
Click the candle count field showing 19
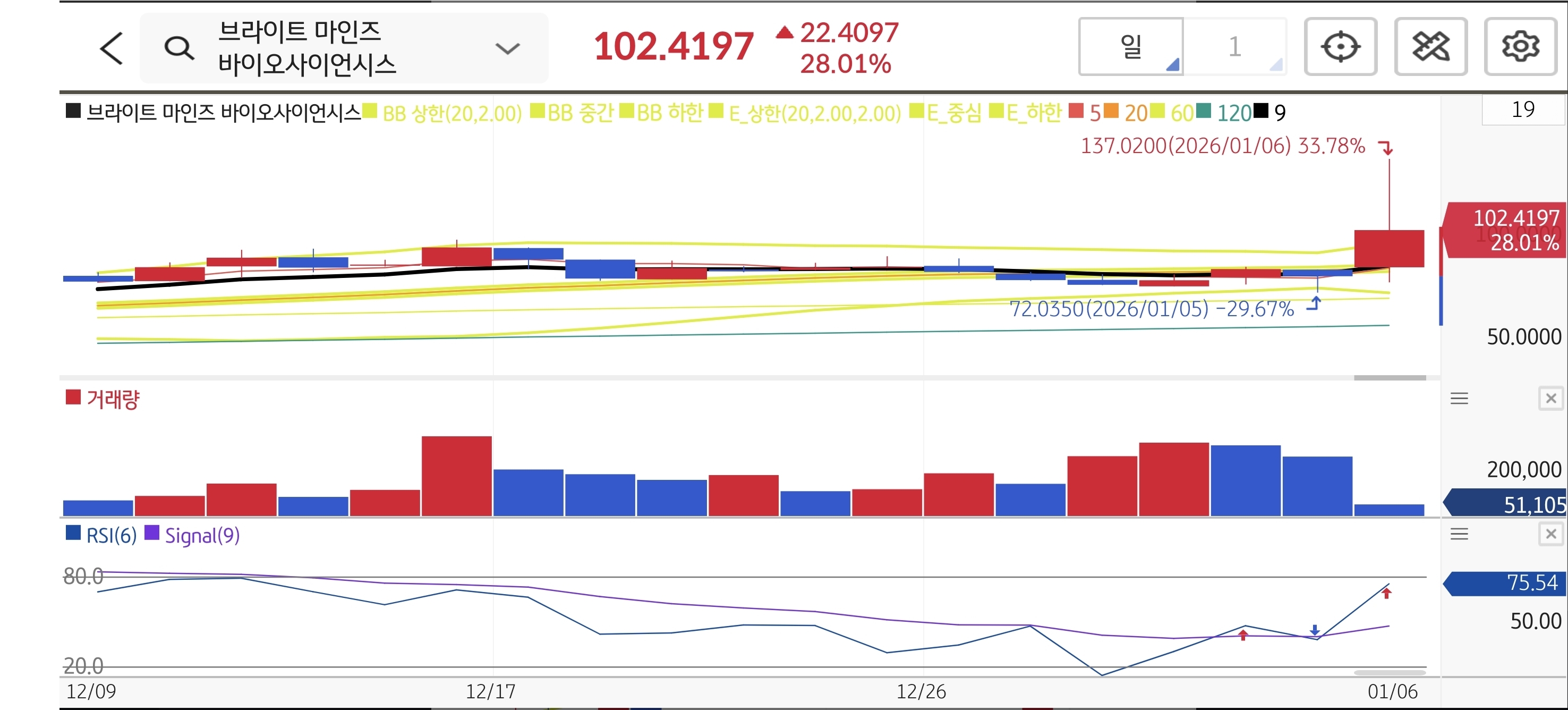coord(1522,109)
